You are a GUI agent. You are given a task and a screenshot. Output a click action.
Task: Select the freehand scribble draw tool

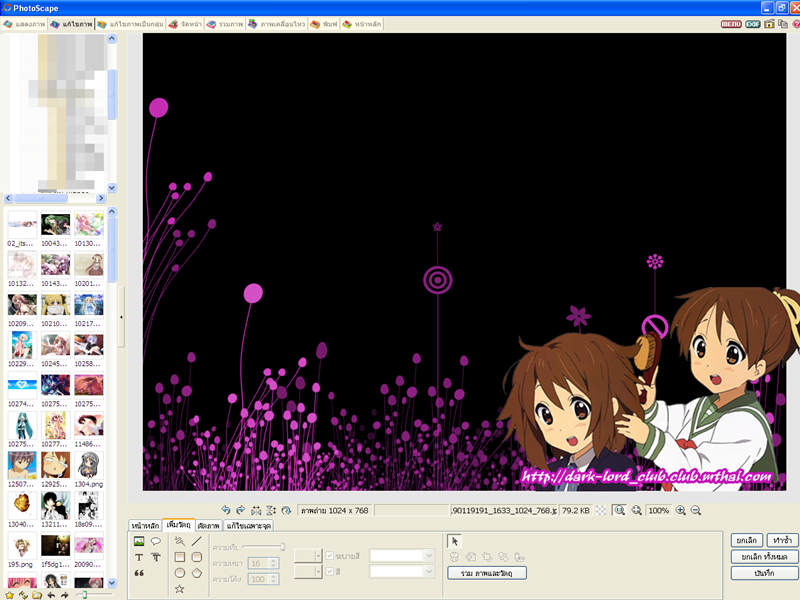(x=180, y=541)
